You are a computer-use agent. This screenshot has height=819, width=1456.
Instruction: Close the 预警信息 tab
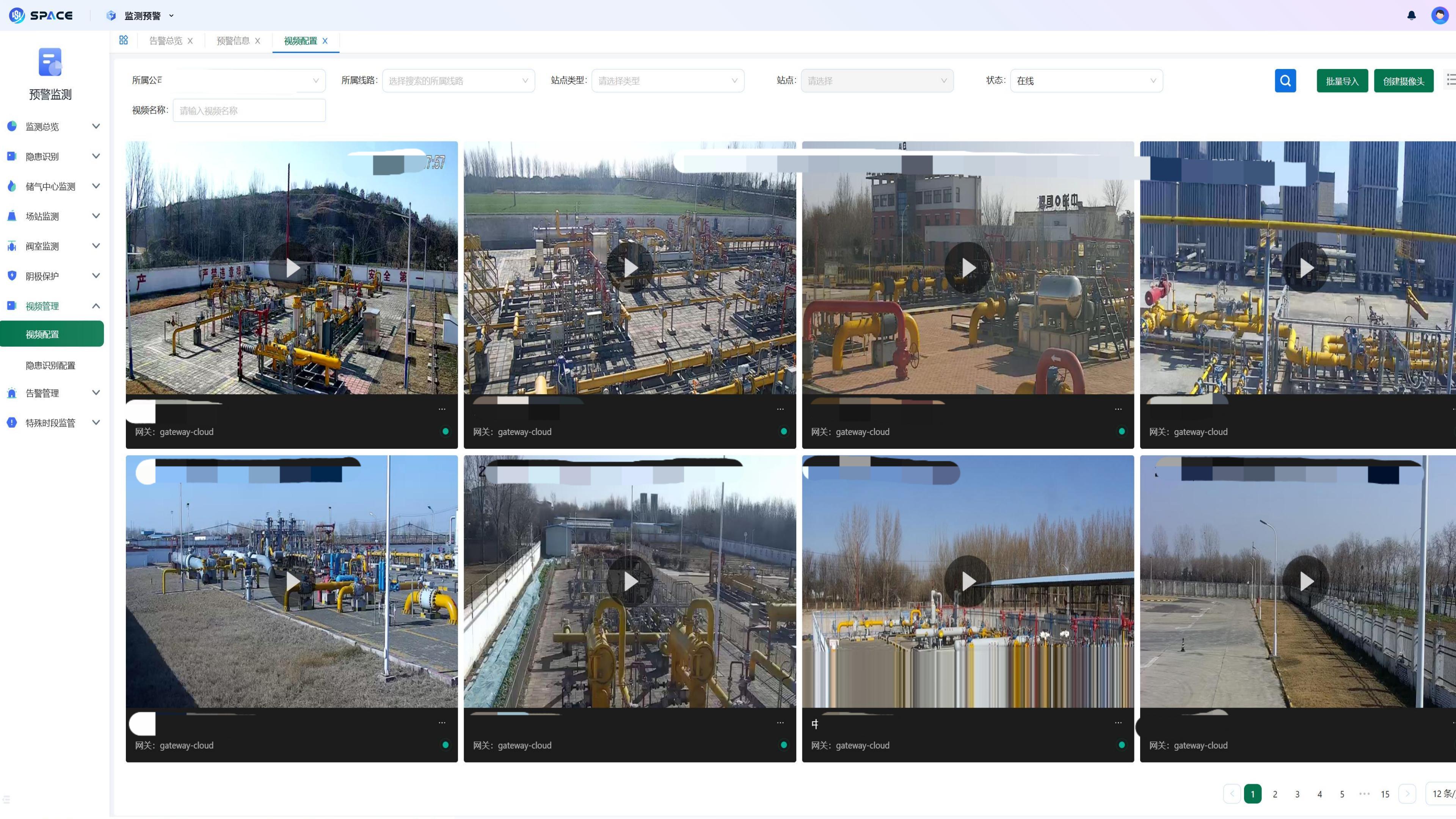tap(258, 41)
